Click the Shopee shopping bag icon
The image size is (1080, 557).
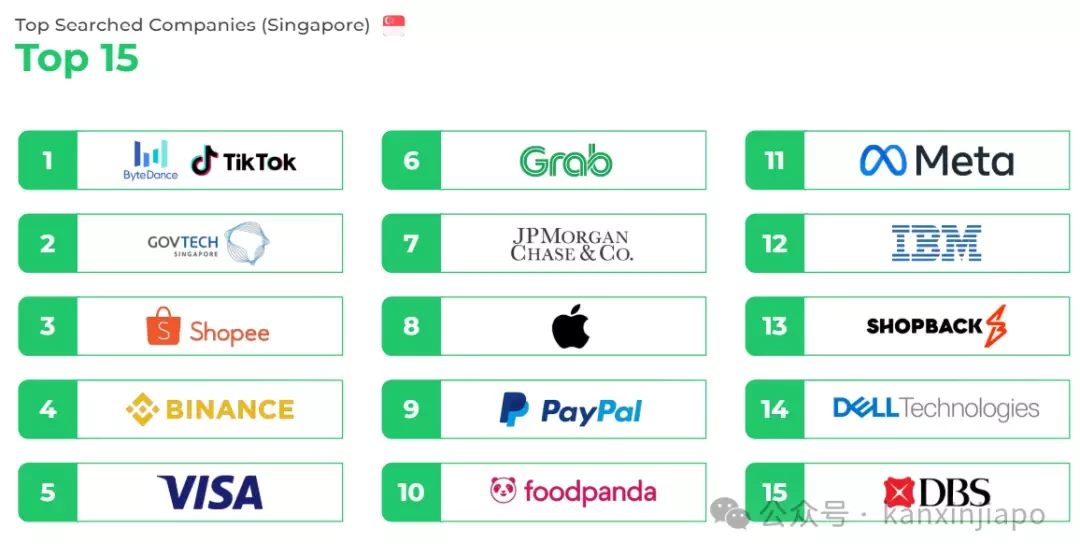point(163,326)
